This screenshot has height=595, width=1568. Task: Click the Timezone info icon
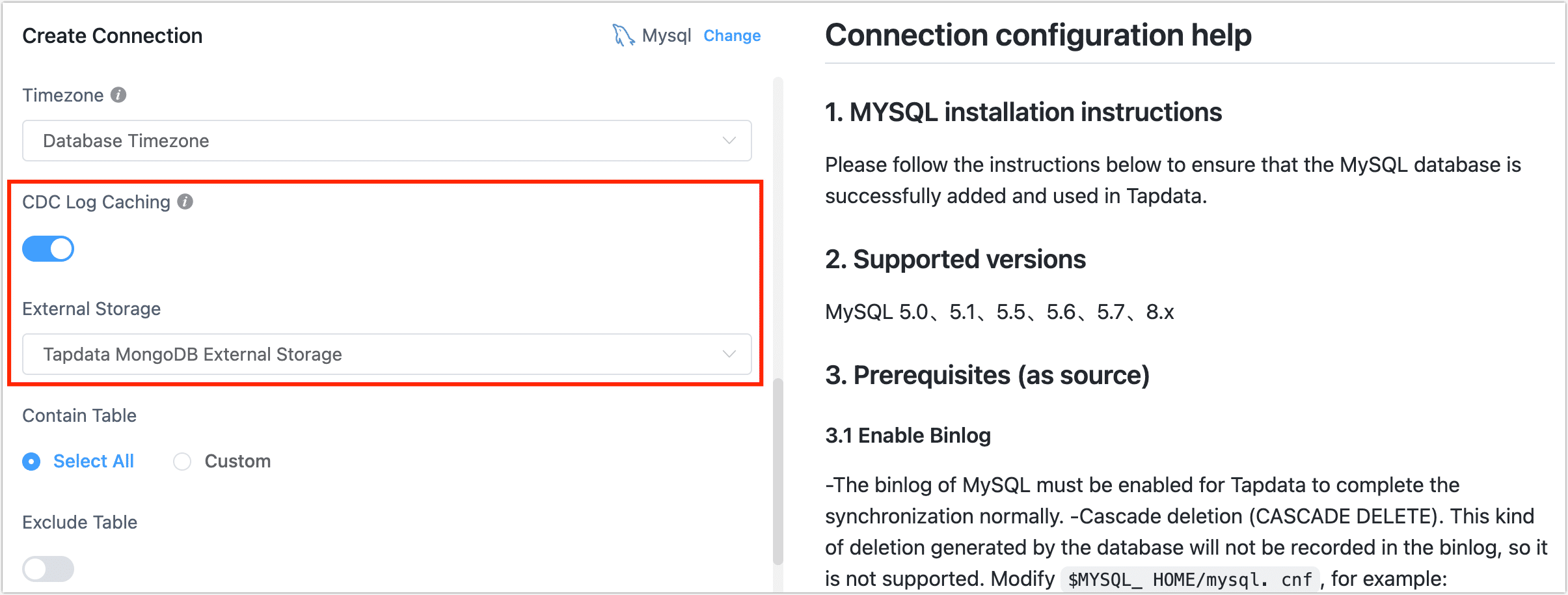118,95
